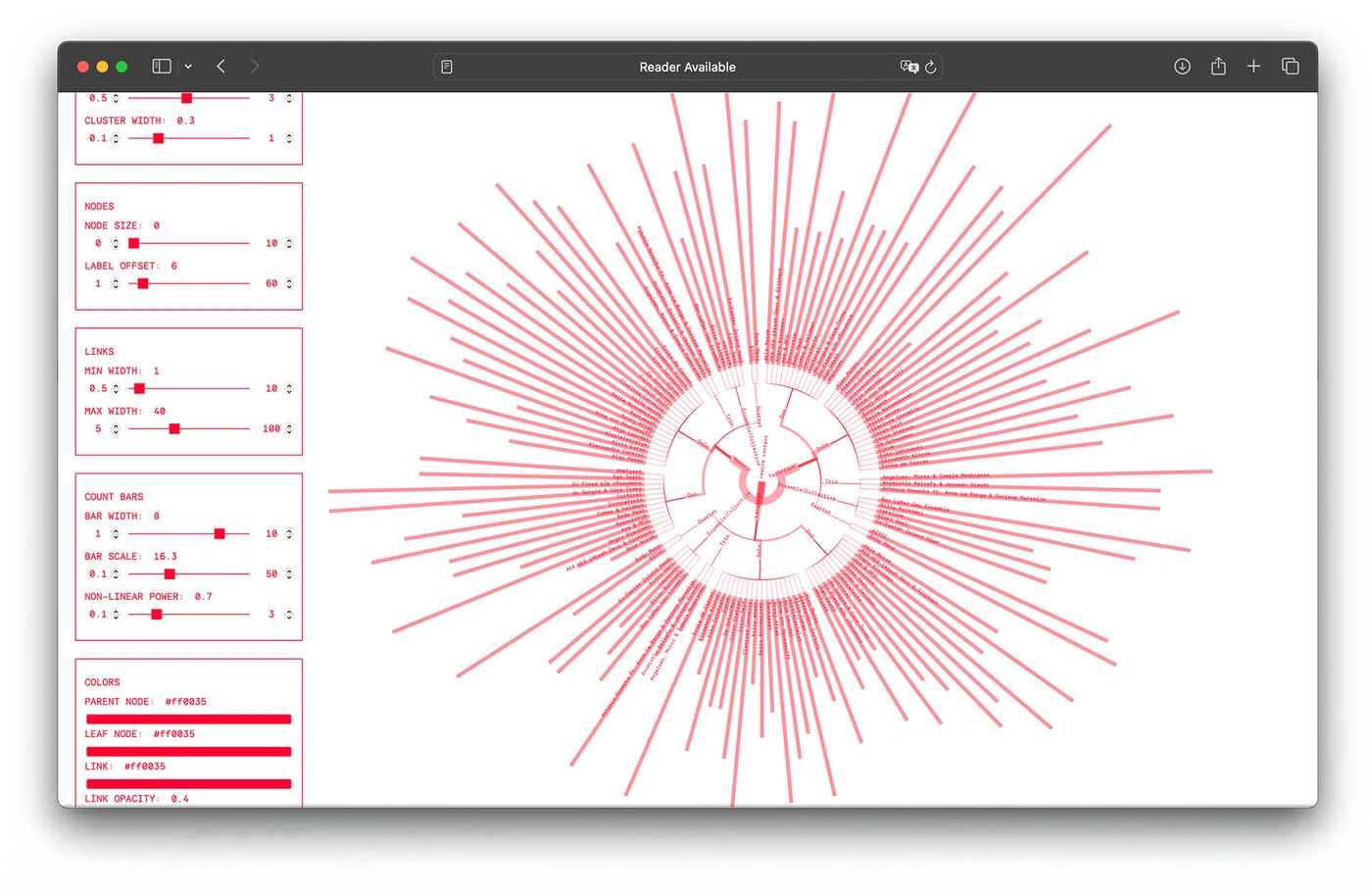Click the Label Offset slider handle
The image size is (1372, 893).
[x=141, y=283]
